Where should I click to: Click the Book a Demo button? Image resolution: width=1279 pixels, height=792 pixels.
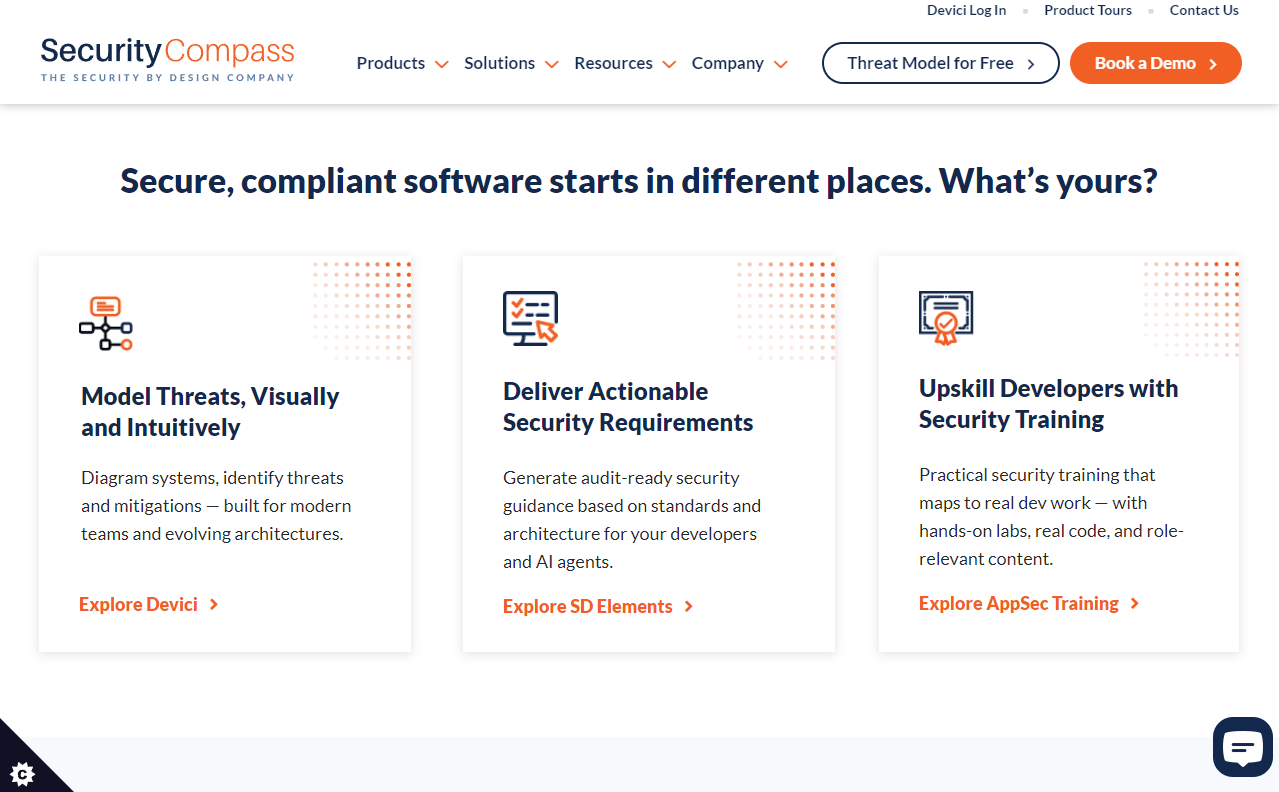(x=1155, y=63)
